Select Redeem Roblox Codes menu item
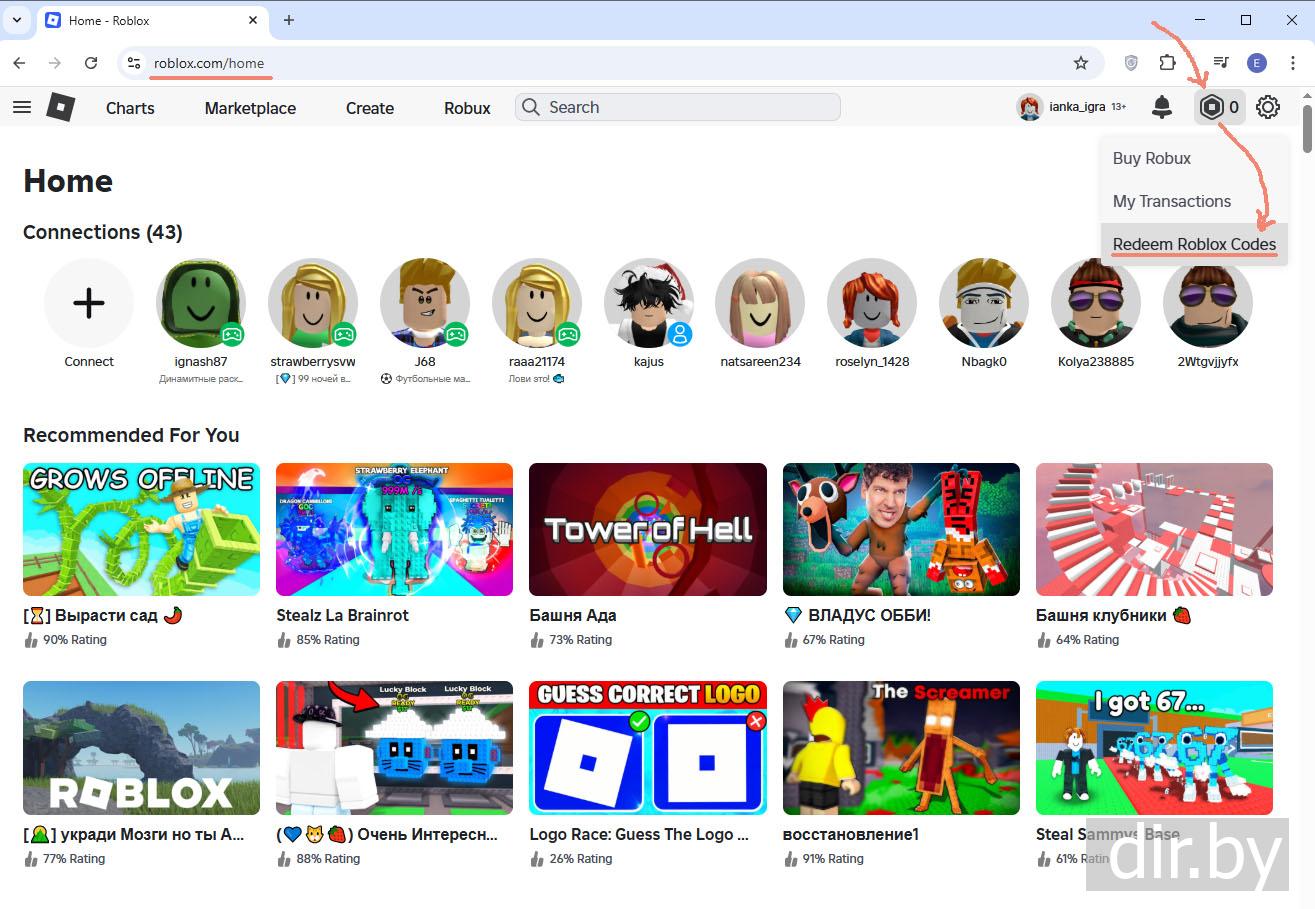This screenshot has width=1315, height=909. coord(1194,244)
